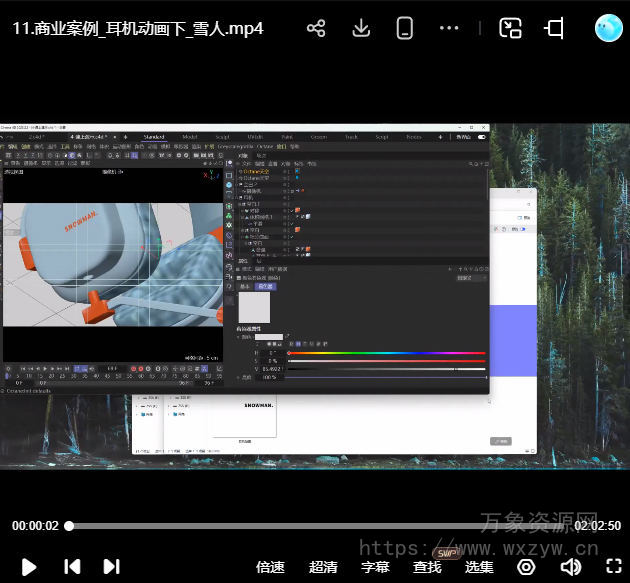630x583 pixels.
Task: Click the share icon in top bar
Action: point(316,28)
